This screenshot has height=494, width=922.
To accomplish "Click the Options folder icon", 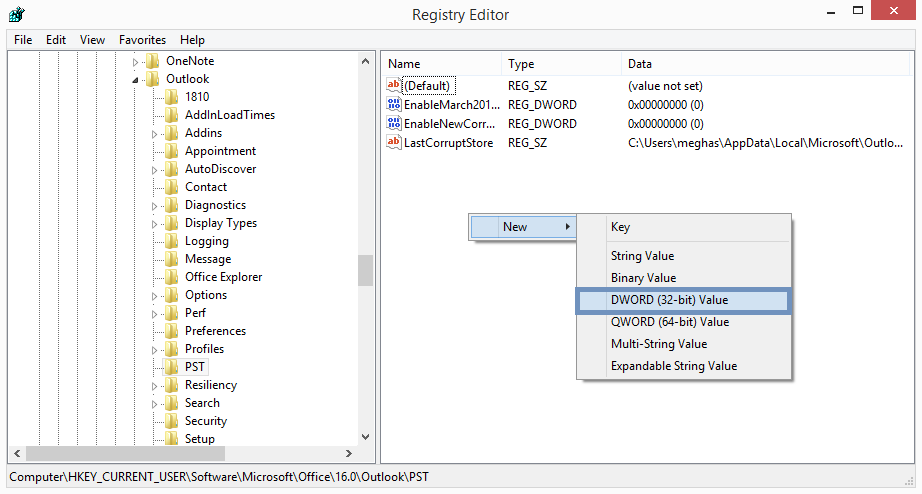I will click(x=171, y=295).
